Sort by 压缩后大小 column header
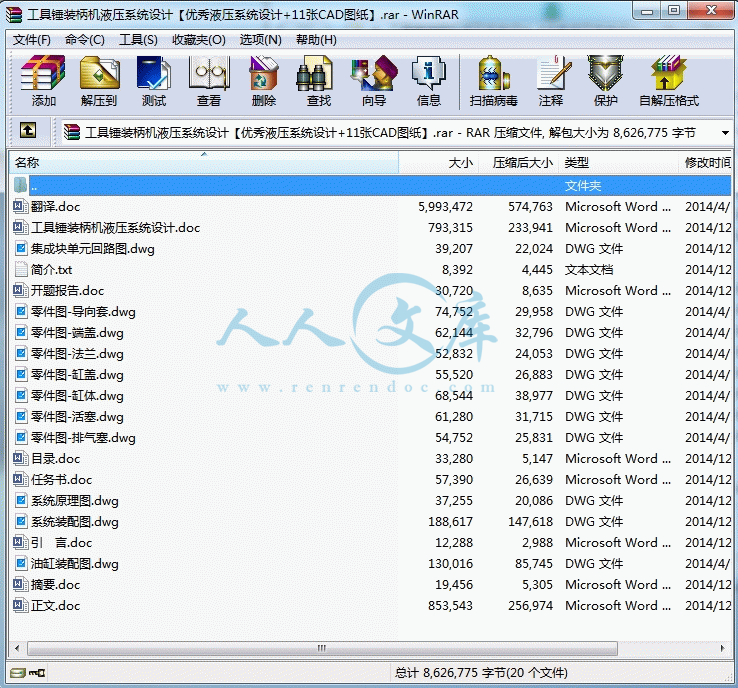Screen dimensions: 738x688 click(x=519, y=163)
